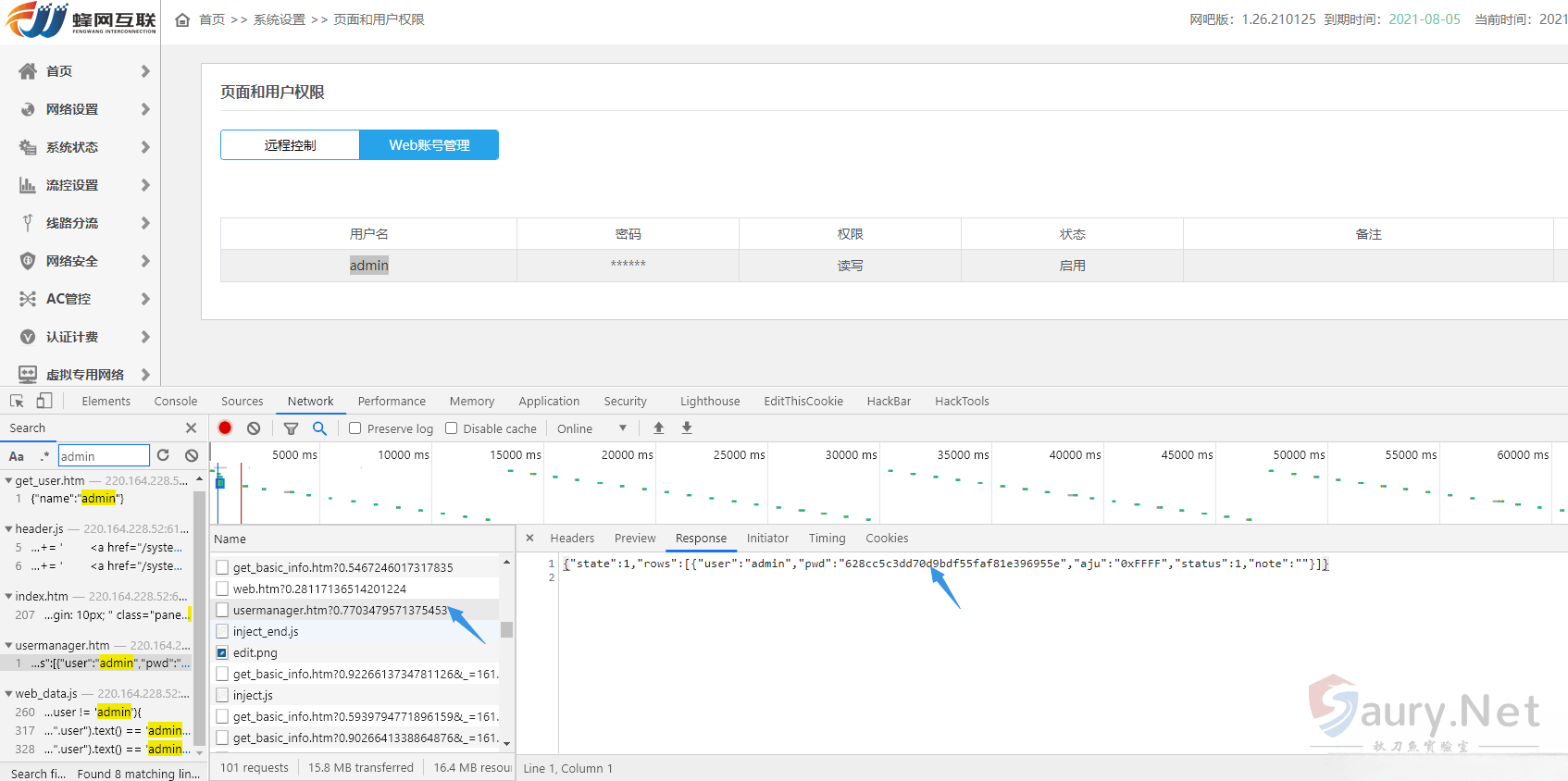Click the 远程控制 button
1568x781 pixels.
point(290,145)
